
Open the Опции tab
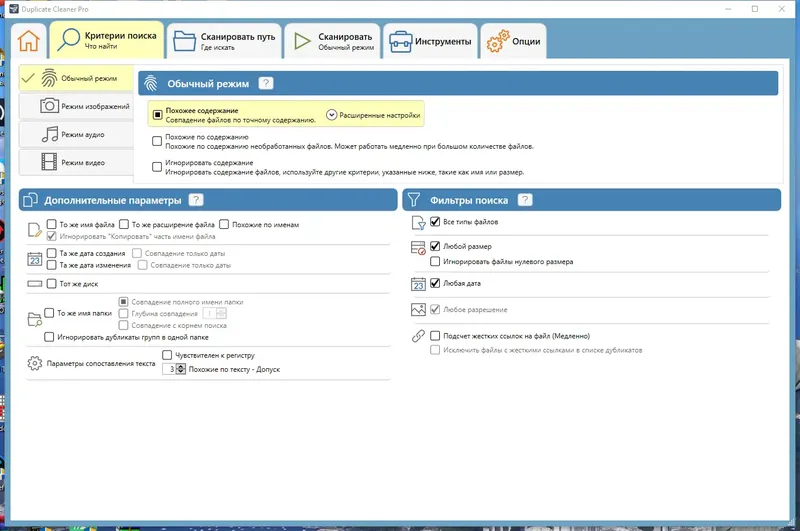(513, 41)
